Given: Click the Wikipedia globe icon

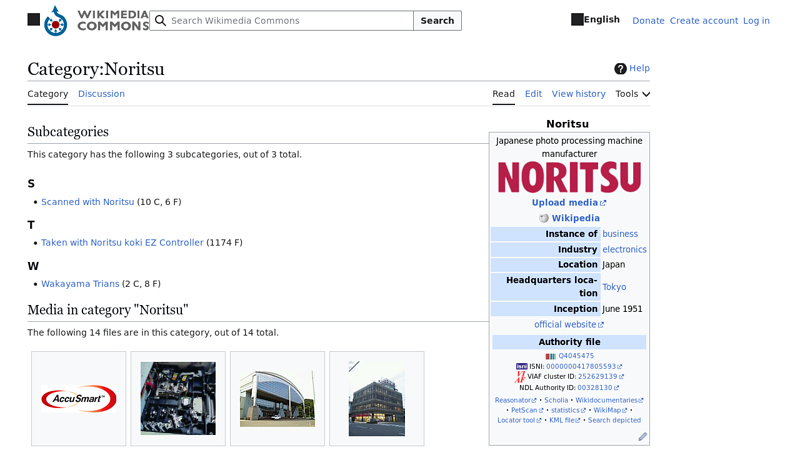Looking at the screenshot, I should 544,218.
